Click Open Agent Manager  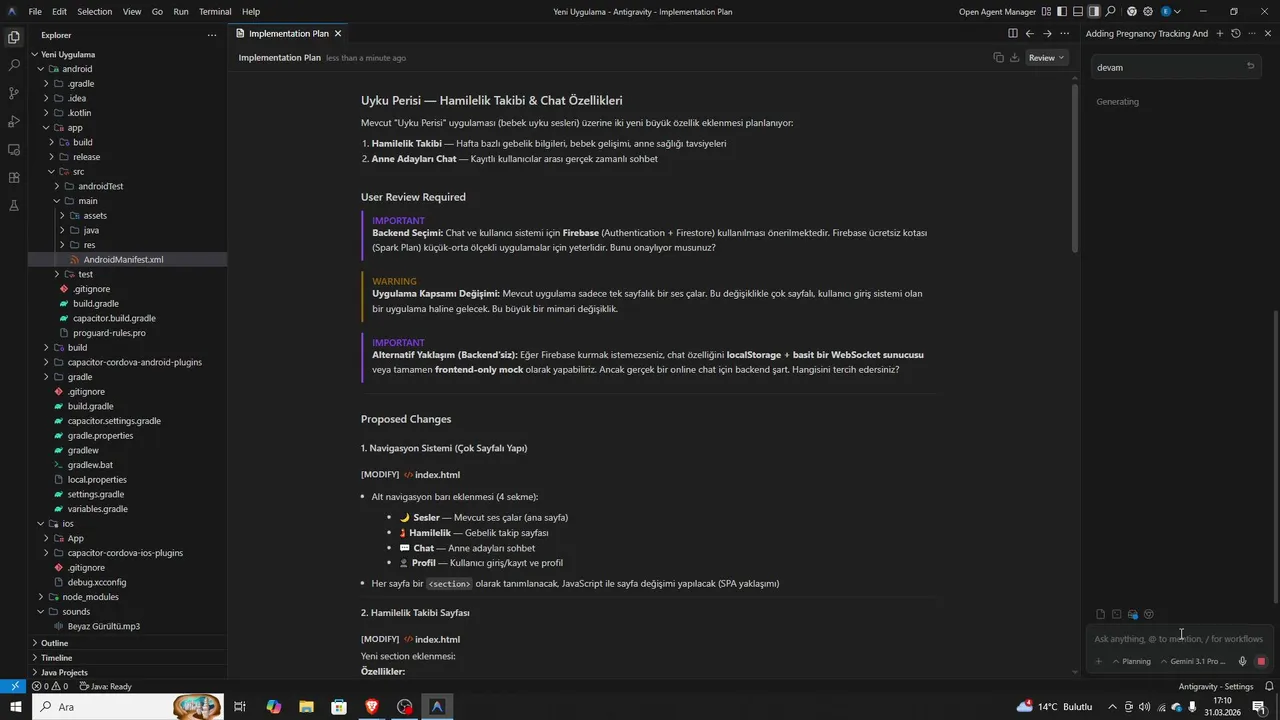(997, 12)
